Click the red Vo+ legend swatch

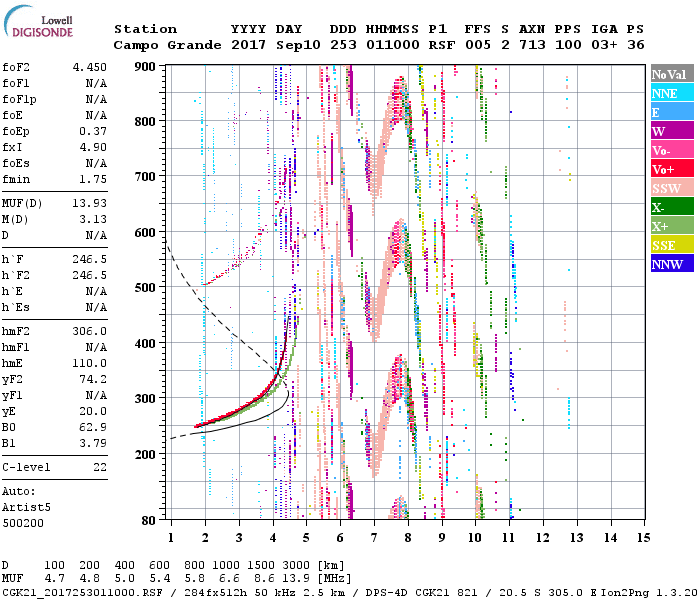(671, 169)
